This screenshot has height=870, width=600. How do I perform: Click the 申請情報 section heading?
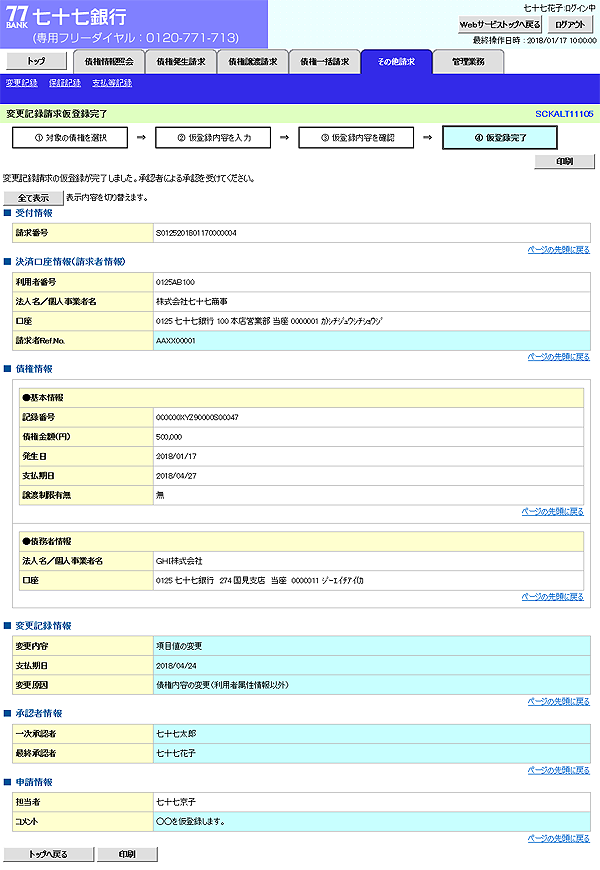click(34, 782)
